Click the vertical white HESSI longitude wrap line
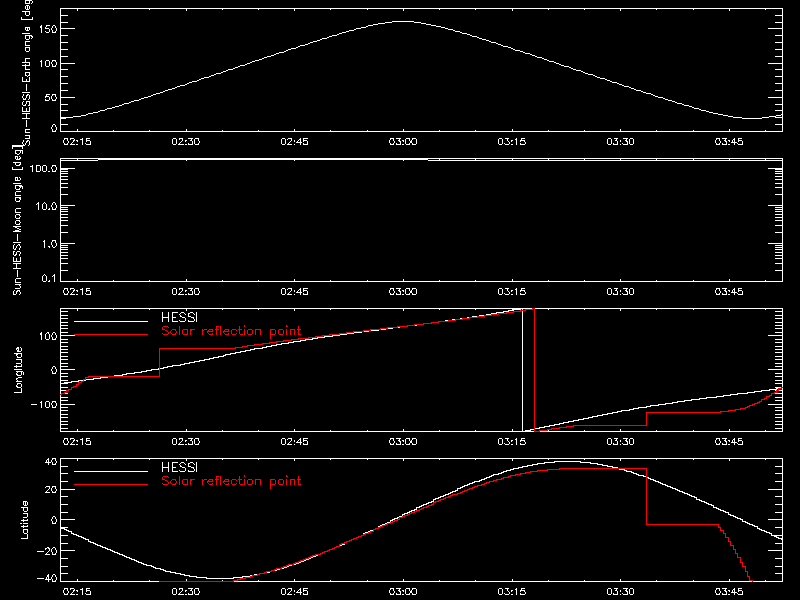 click(x=522, y=370)
